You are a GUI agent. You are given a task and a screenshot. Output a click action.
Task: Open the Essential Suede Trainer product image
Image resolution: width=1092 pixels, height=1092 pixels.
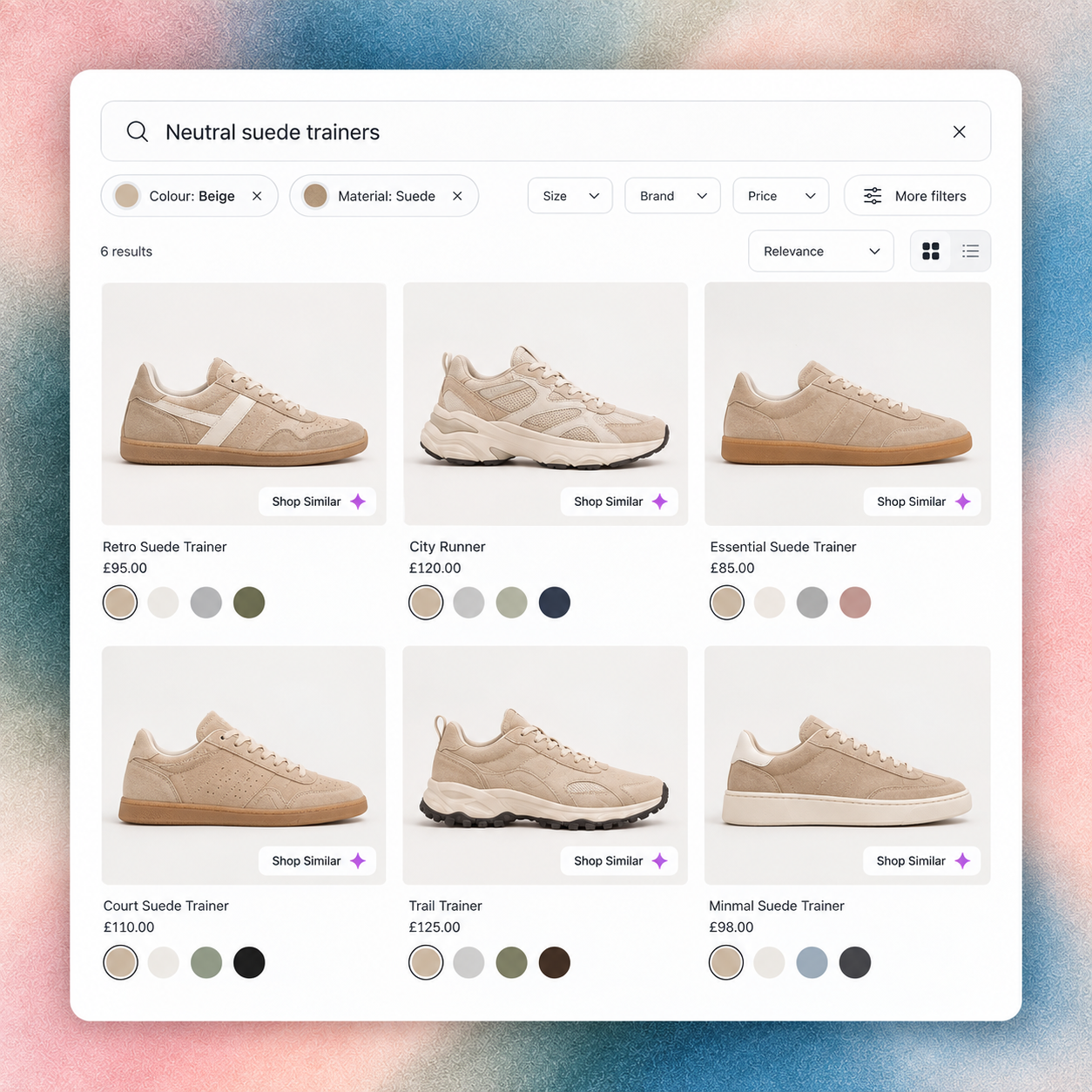tap(847, 403)
